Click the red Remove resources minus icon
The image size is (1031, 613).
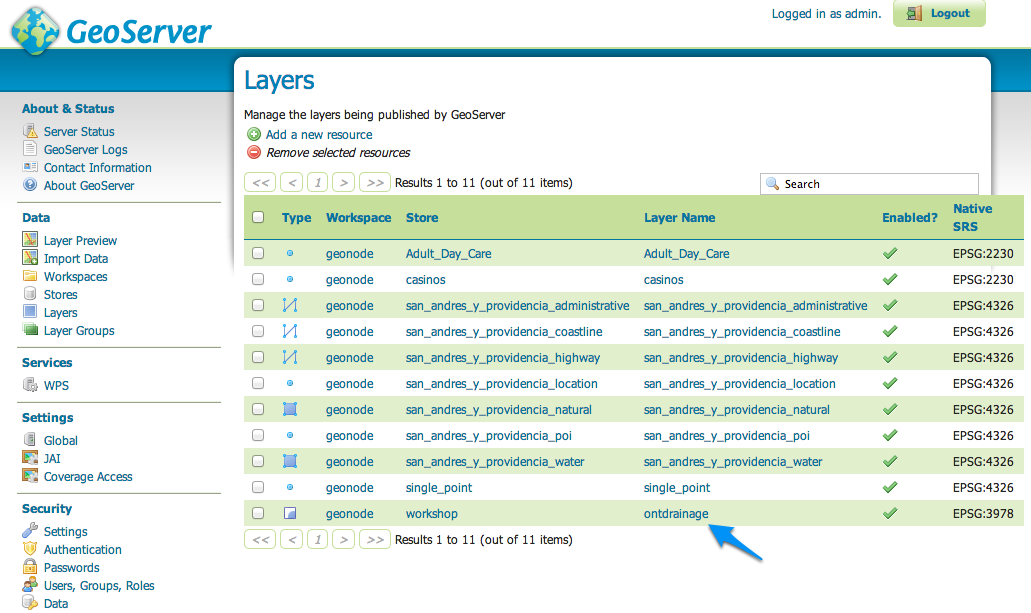pyautogui.click(x=254, y=152)
